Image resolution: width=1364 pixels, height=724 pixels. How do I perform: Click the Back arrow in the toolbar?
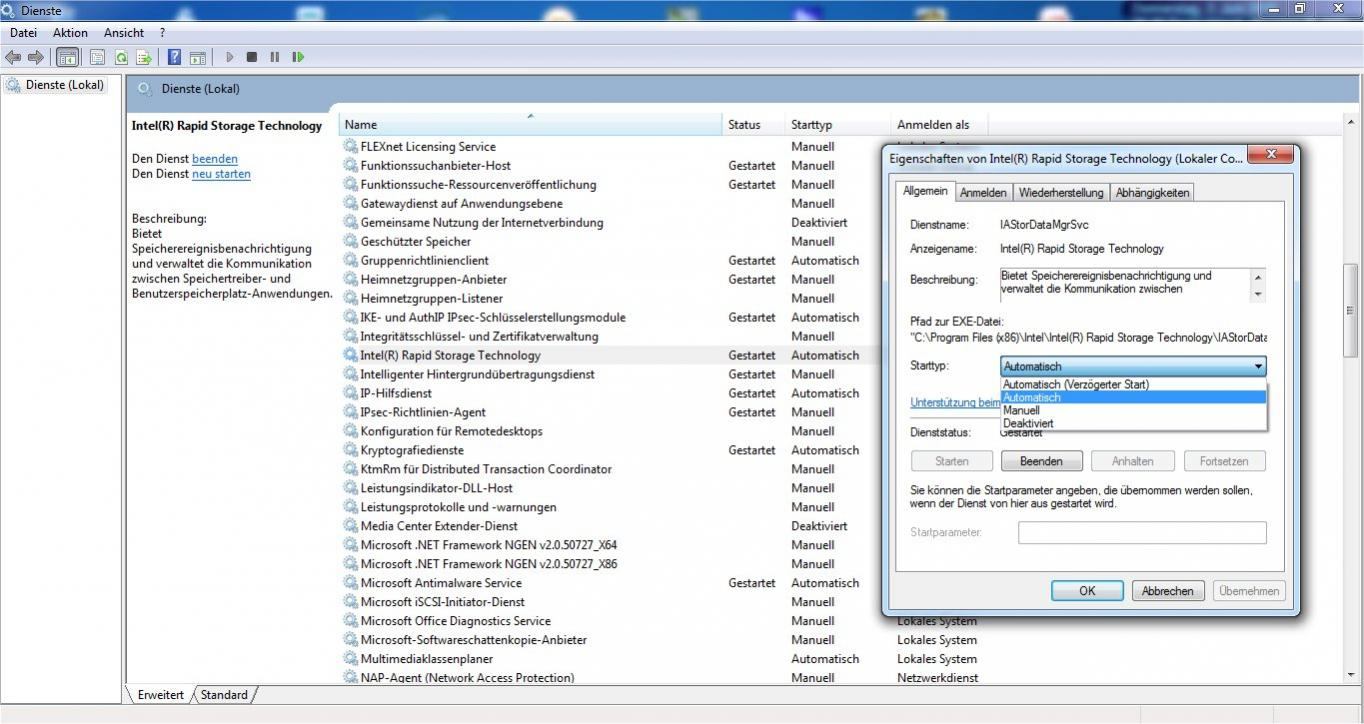coord(13,57)
